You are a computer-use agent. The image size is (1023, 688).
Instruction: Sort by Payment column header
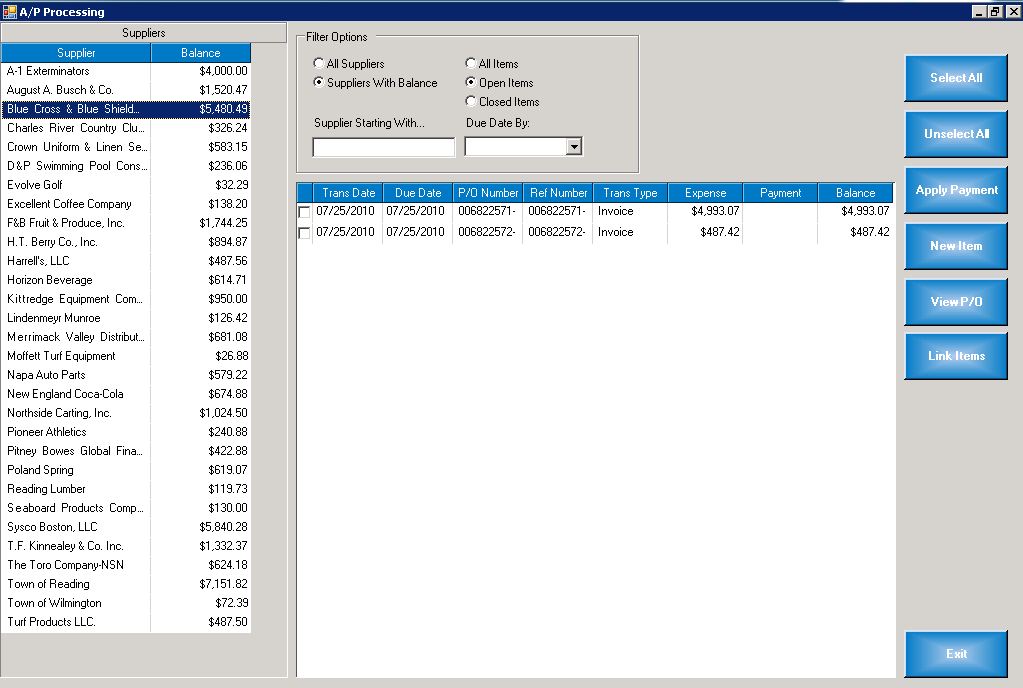pyautogui.click(x=780, y=193)
